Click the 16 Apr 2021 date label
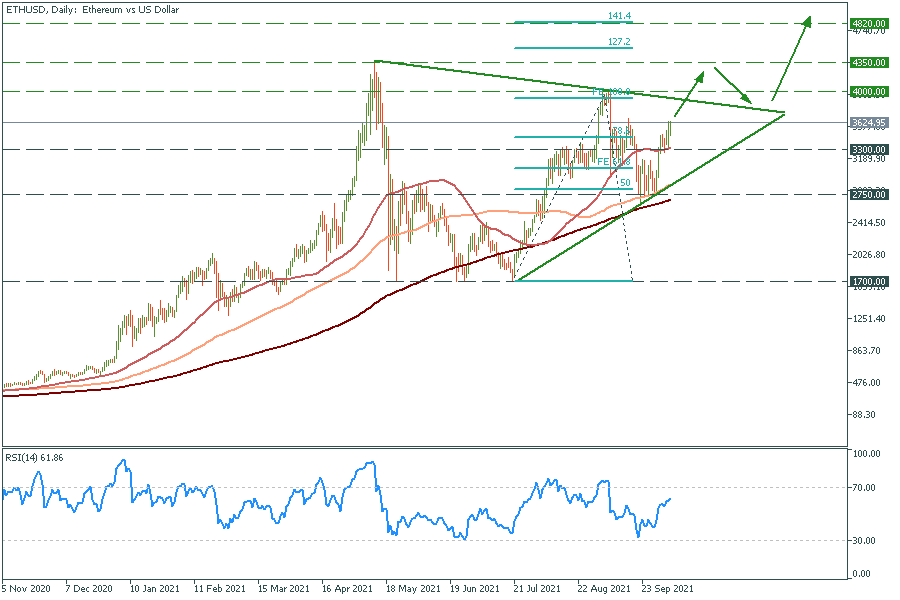Image resolution: width=900 pixels, height=600 pixels. coord(348,589)
